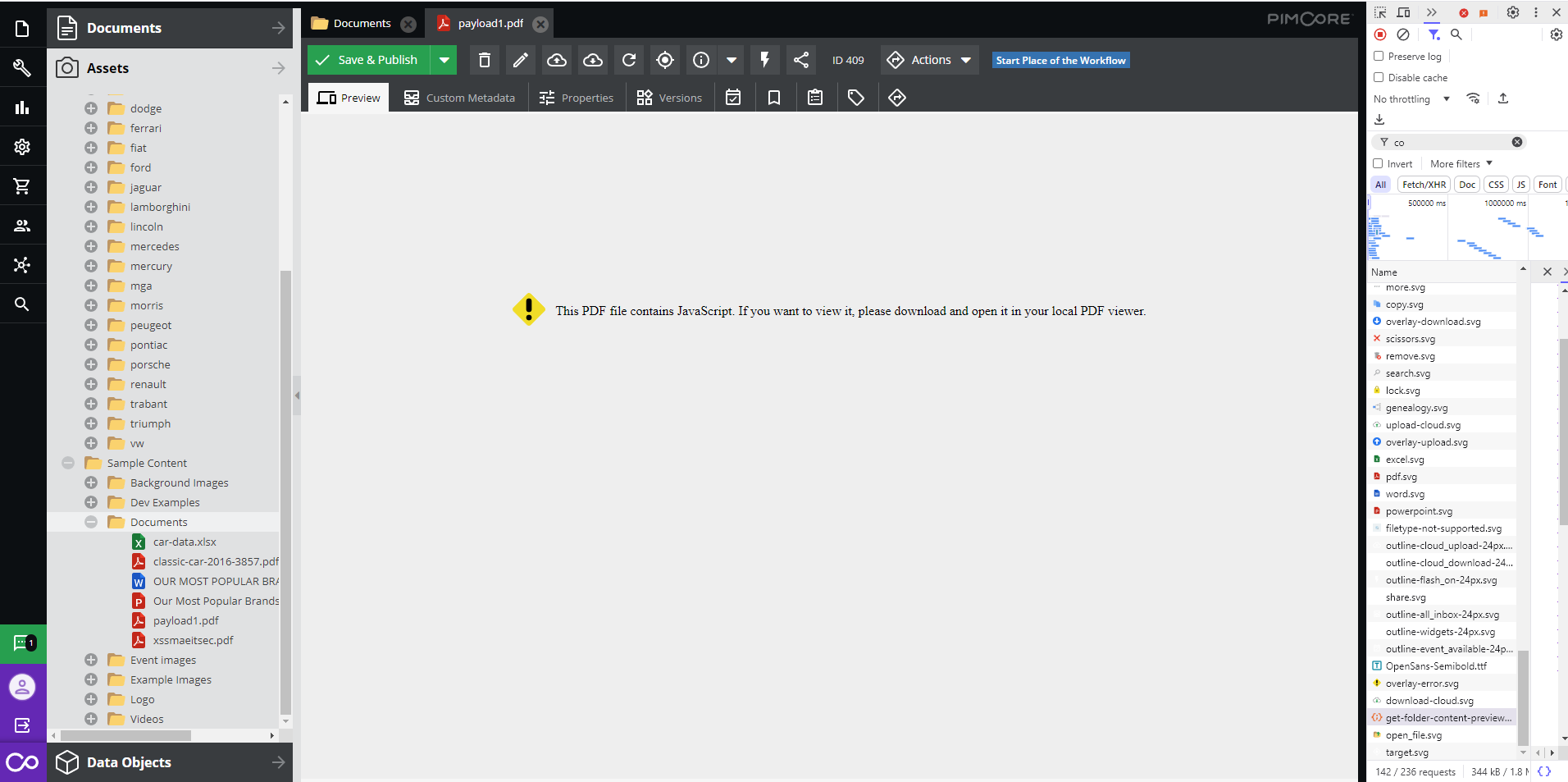Open the search magnifier in sidebar
The image size is (1568, 782).
(x=22, y=304)
